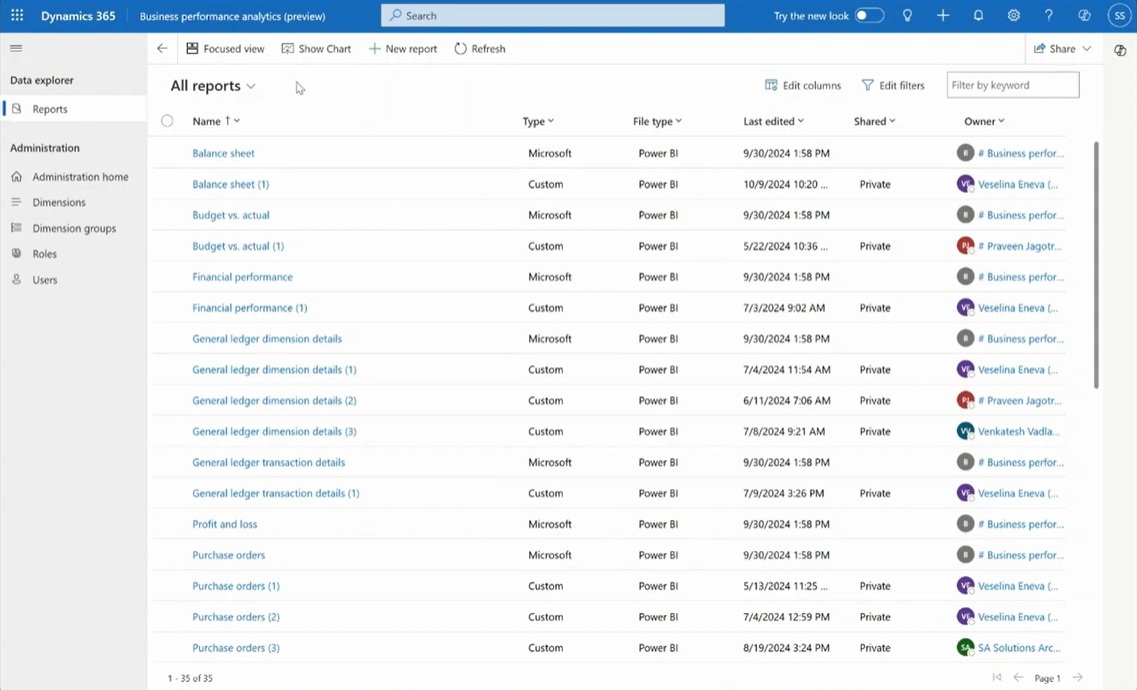Screen dimensions: 1137x690
Task: Click the Reports icon in Data explorer
Action: [17, 109]
